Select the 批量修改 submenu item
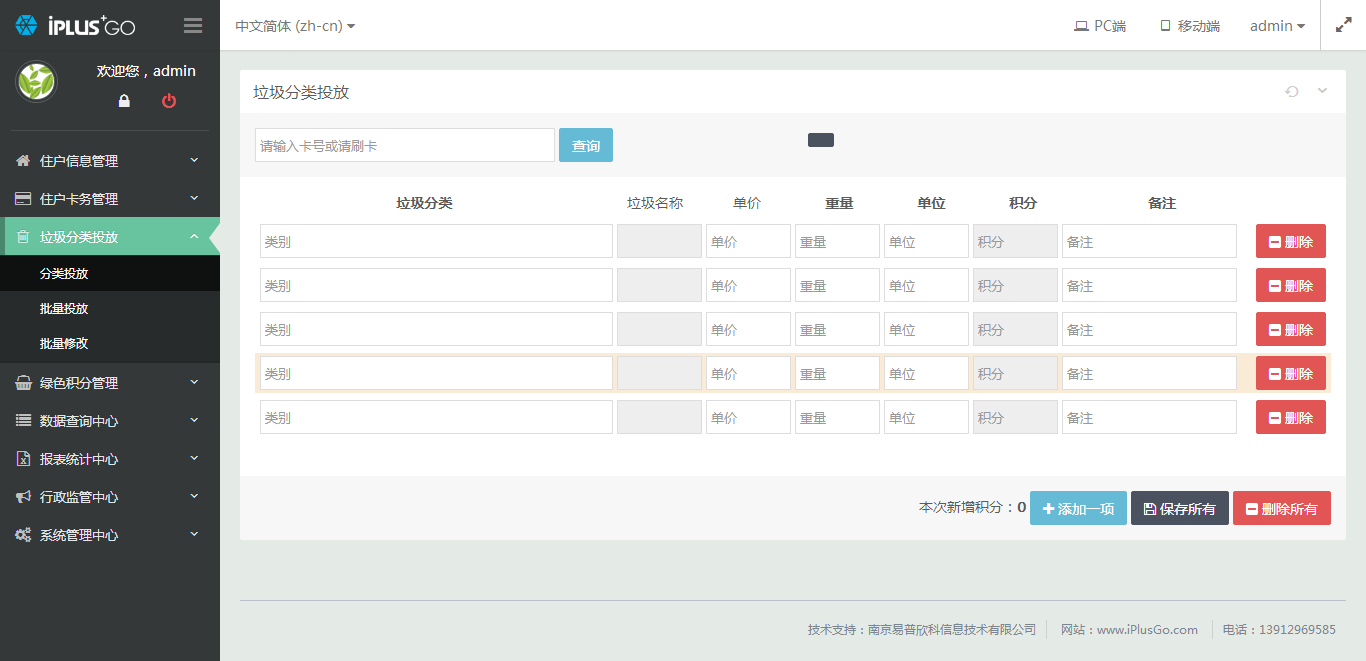Image resolution: width=1366 pixels, height=661 pixels. pyautogui.click(x=64, y=343)
